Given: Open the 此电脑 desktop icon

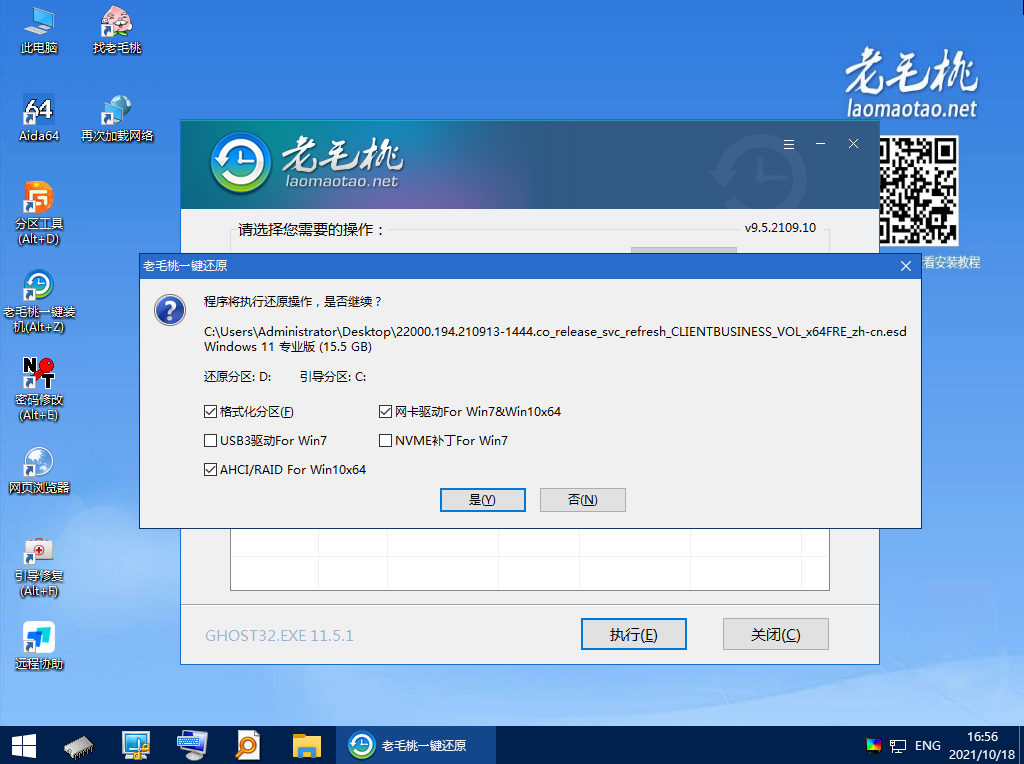Looking at the screenshot, I should [x=39, y=30].
